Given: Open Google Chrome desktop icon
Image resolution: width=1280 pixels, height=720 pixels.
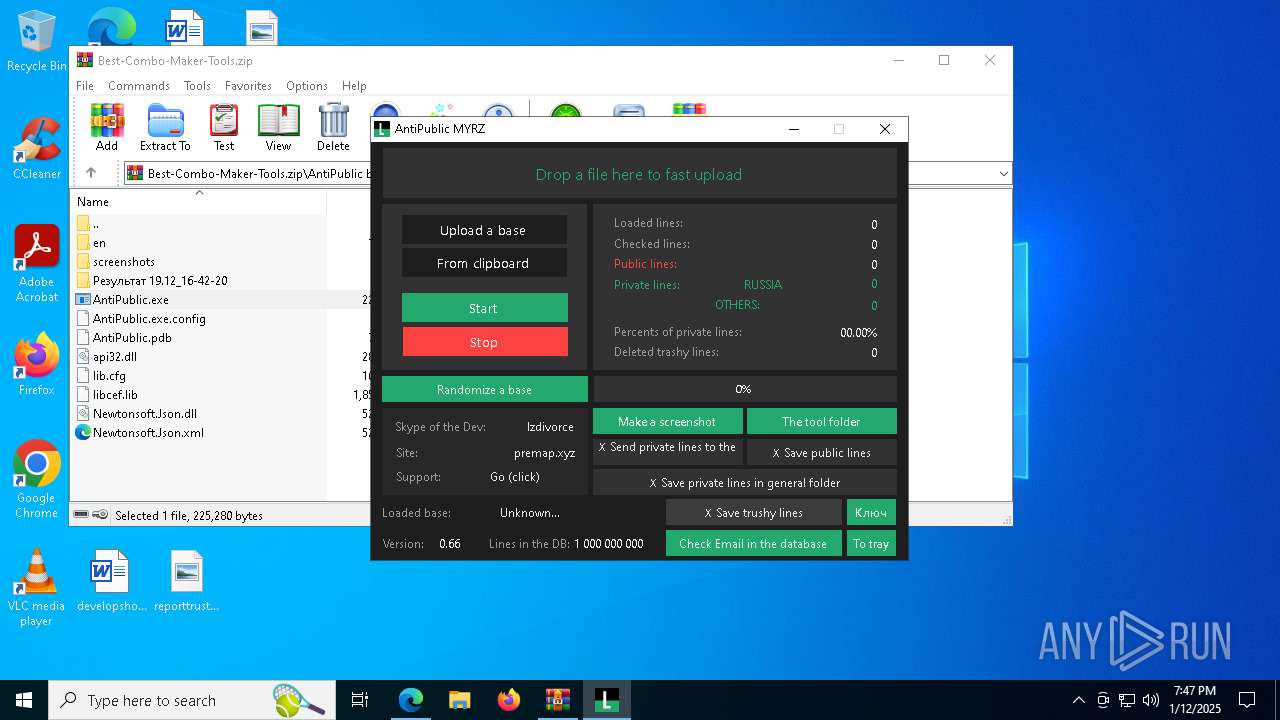Looking at the screenshot, I should 36,479.
